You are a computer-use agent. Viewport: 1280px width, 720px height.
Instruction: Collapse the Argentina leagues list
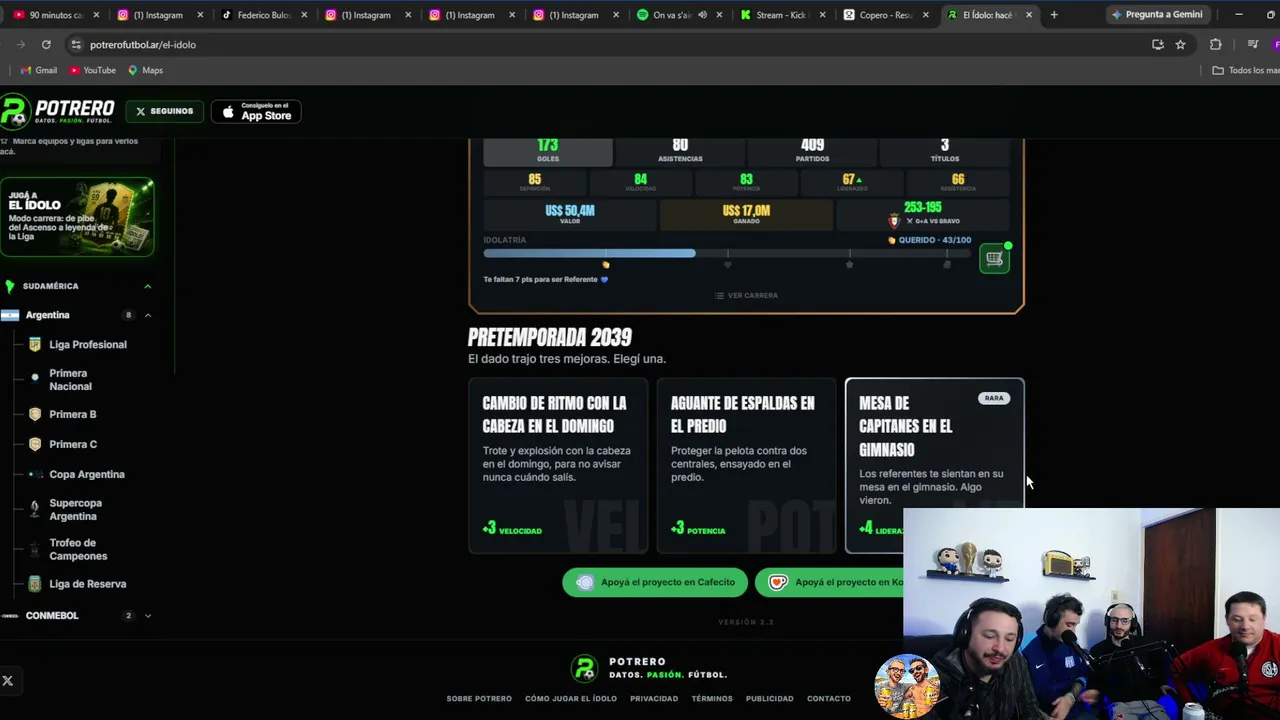pyautogui.click(x=148, y=315)
